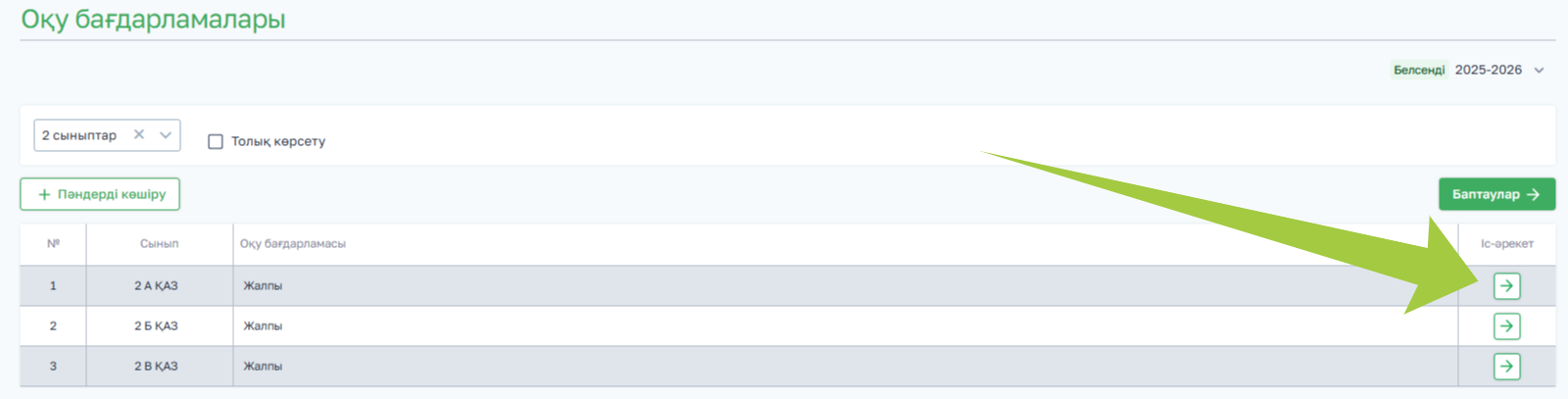Select the 2 Б ҚАЗ class cell
This screenshot has height=399, width=1568.
(x=156, y=326)
